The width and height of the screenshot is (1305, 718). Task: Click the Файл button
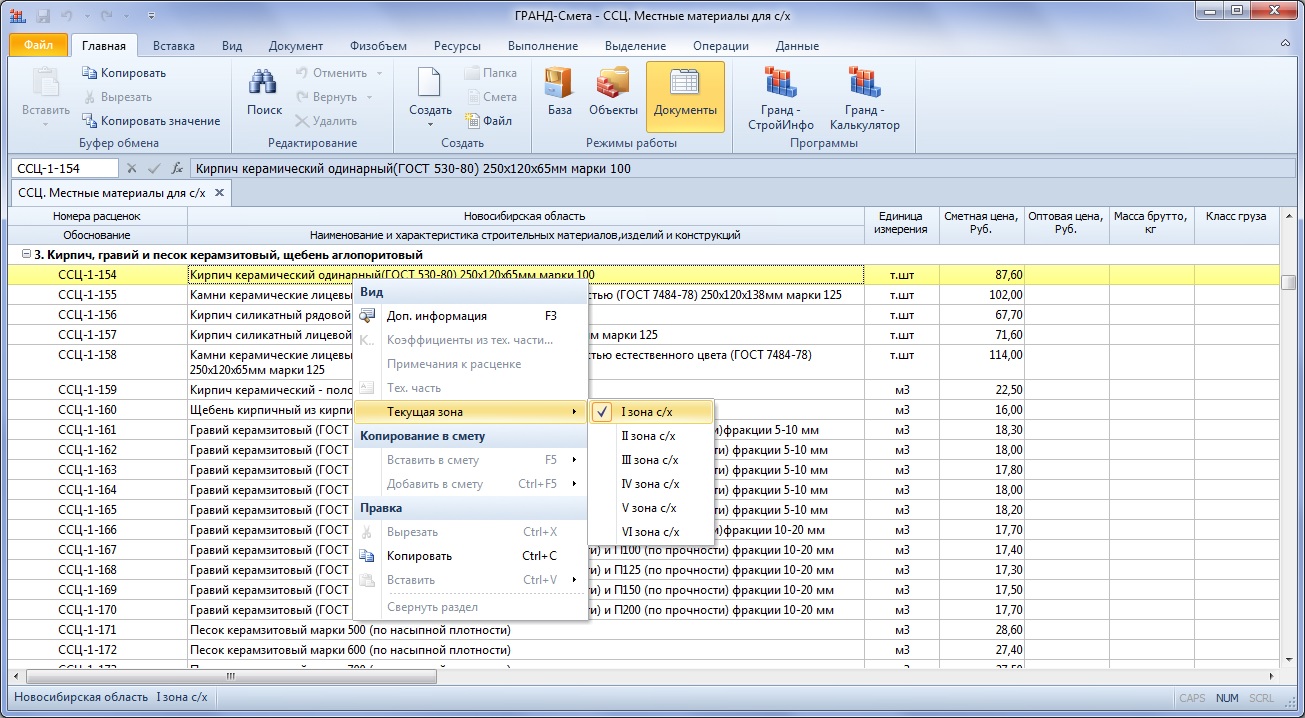tap(39, 46)
